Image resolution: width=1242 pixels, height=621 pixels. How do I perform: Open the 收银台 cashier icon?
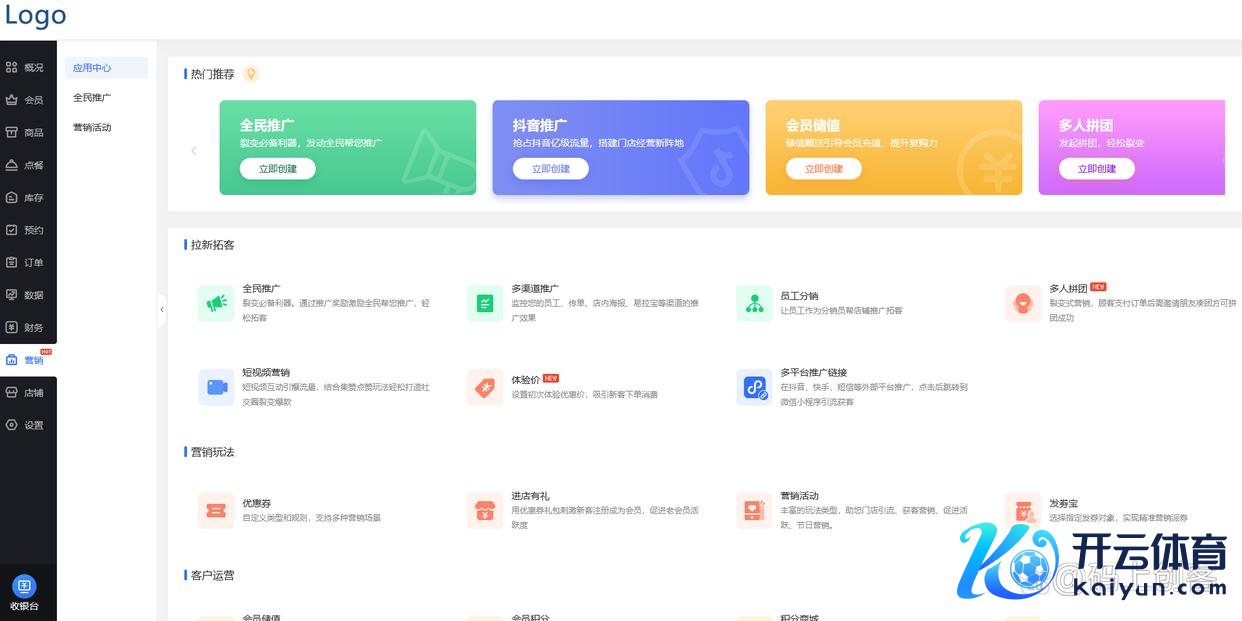click(25, 587)
